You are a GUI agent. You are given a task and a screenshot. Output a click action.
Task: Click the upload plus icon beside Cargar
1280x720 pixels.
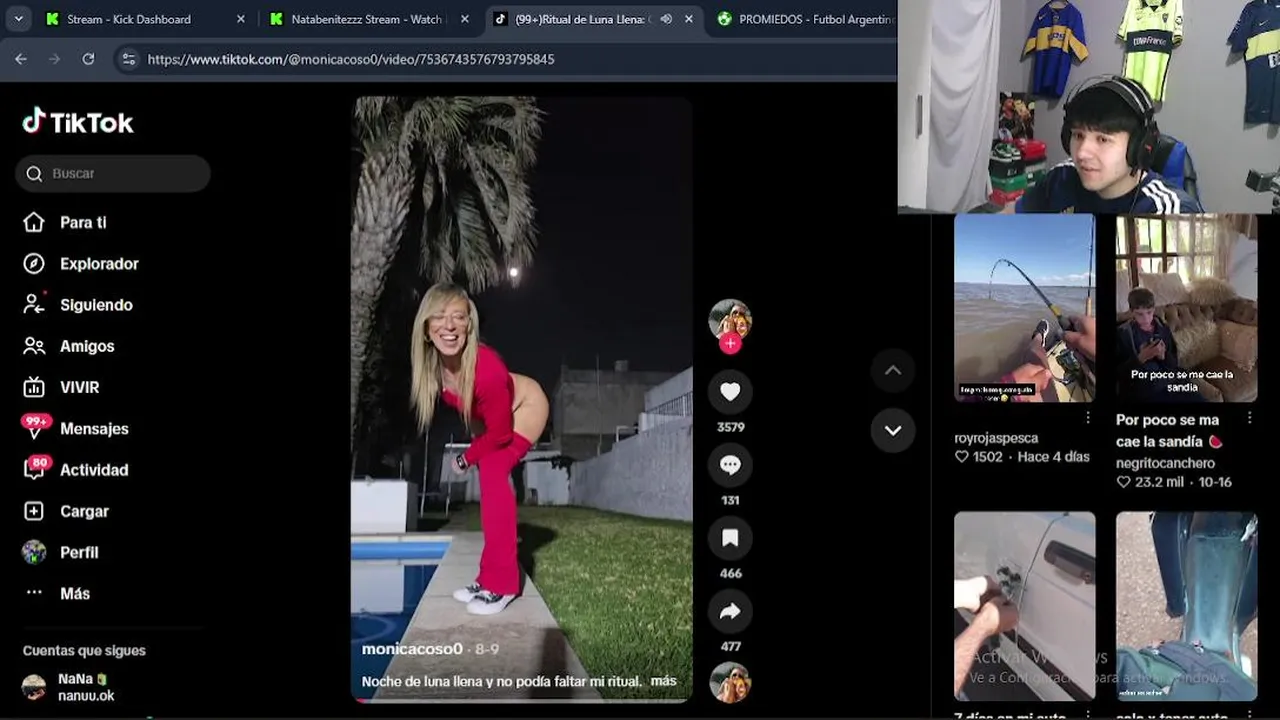click(x=34, y=511)
